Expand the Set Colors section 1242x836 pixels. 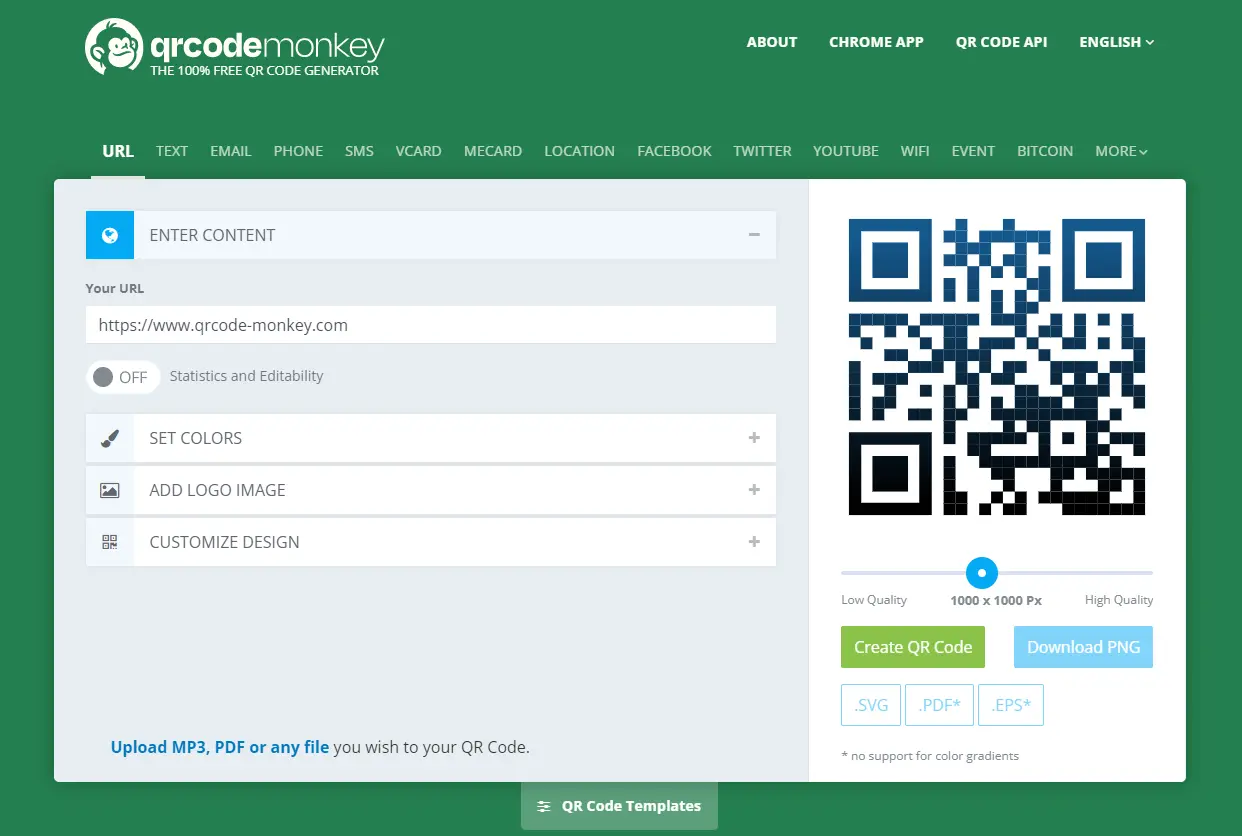754,438
